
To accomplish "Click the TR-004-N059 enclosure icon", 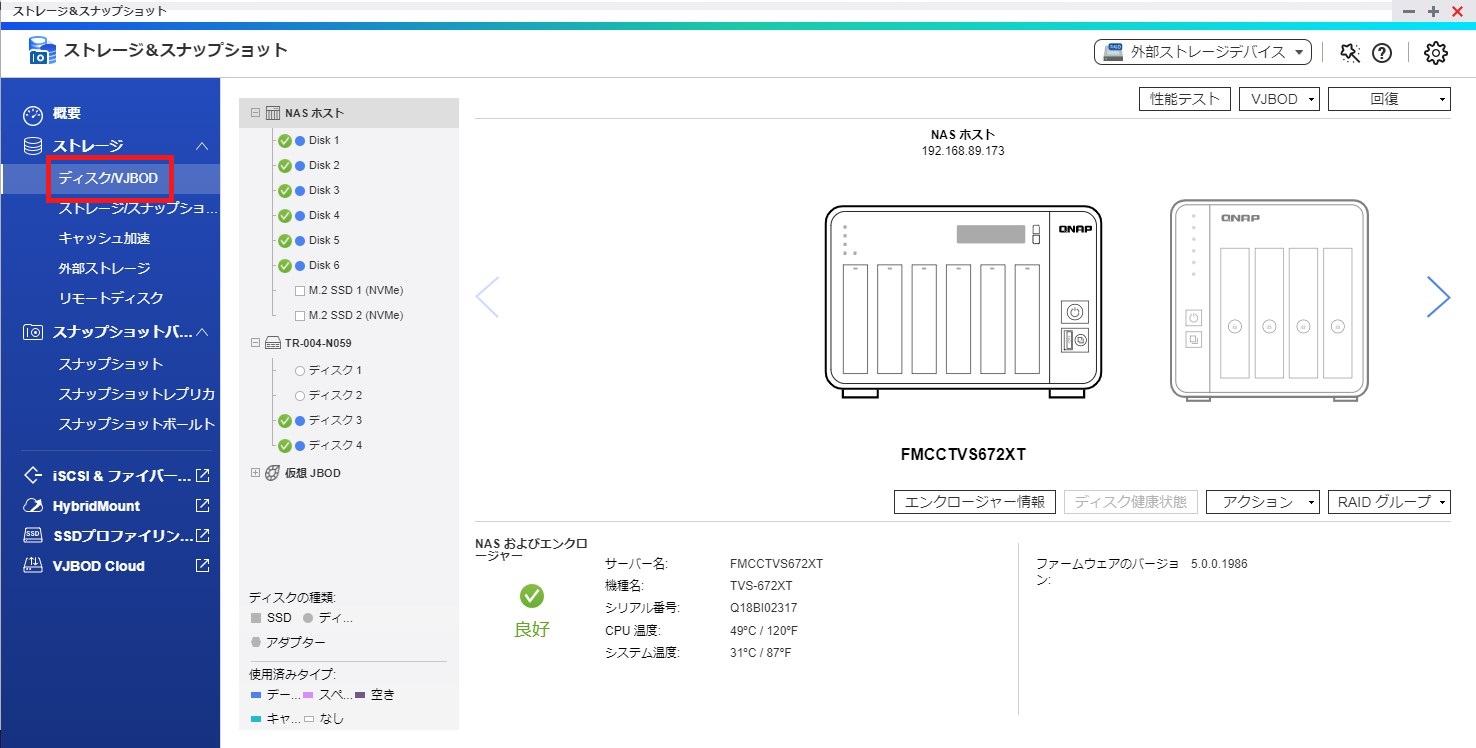I will click(x=273, y=343).
